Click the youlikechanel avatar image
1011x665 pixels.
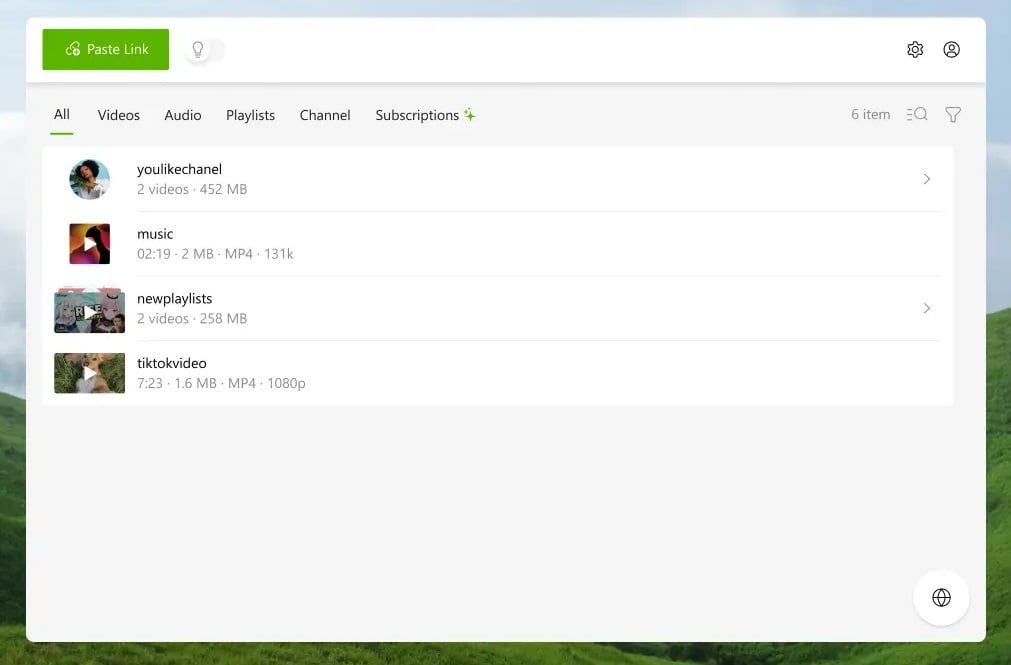click(89, 179)
